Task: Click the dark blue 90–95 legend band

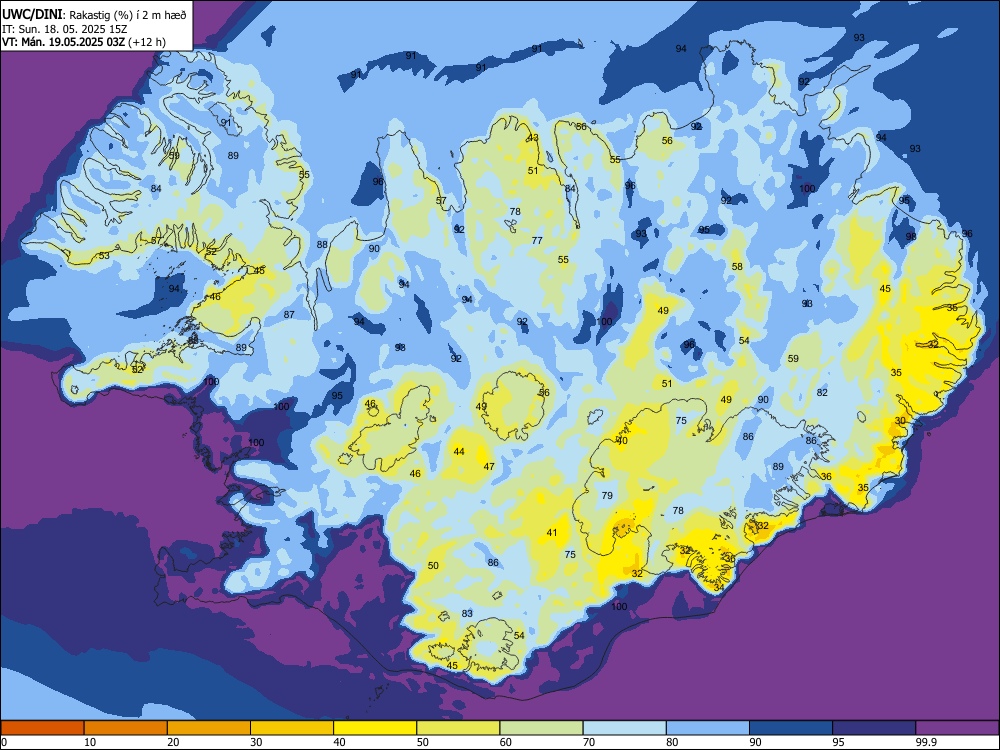Action: coord(791,728)
